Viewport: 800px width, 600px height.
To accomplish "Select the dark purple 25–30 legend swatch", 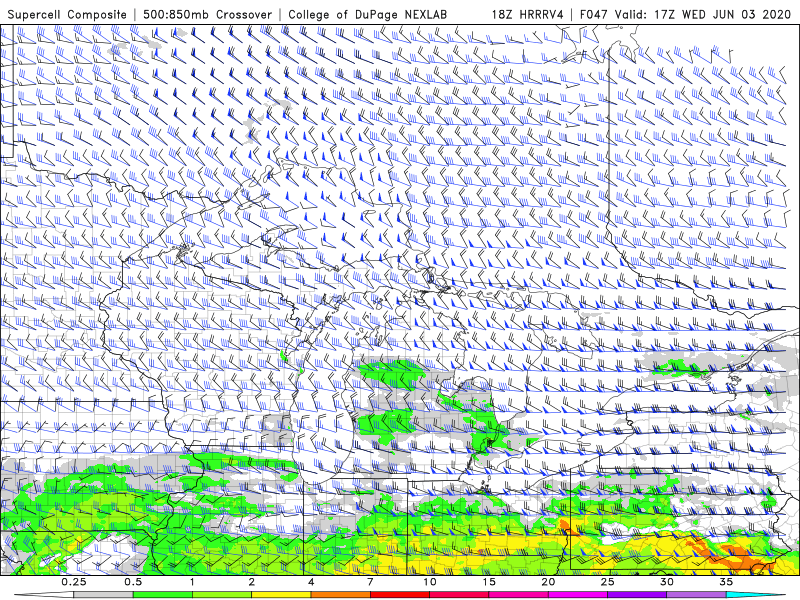I will (637, 595).
